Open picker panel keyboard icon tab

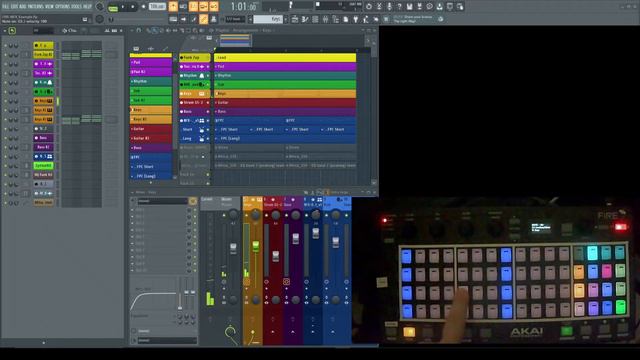pyautogui.click(x=136, y=49)
